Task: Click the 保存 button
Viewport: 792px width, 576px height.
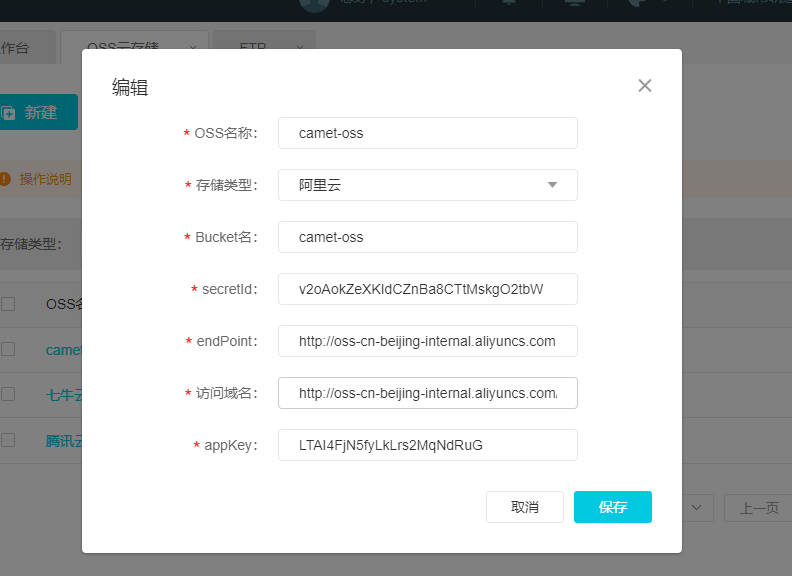Action: coord(613,507)
